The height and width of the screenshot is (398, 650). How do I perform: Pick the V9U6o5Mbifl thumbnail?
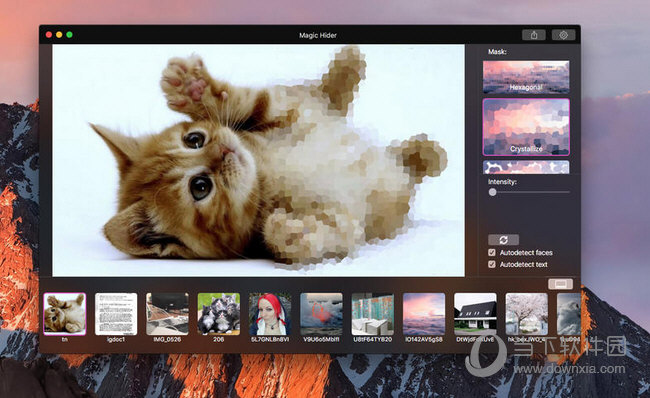[x=321, y=314]
